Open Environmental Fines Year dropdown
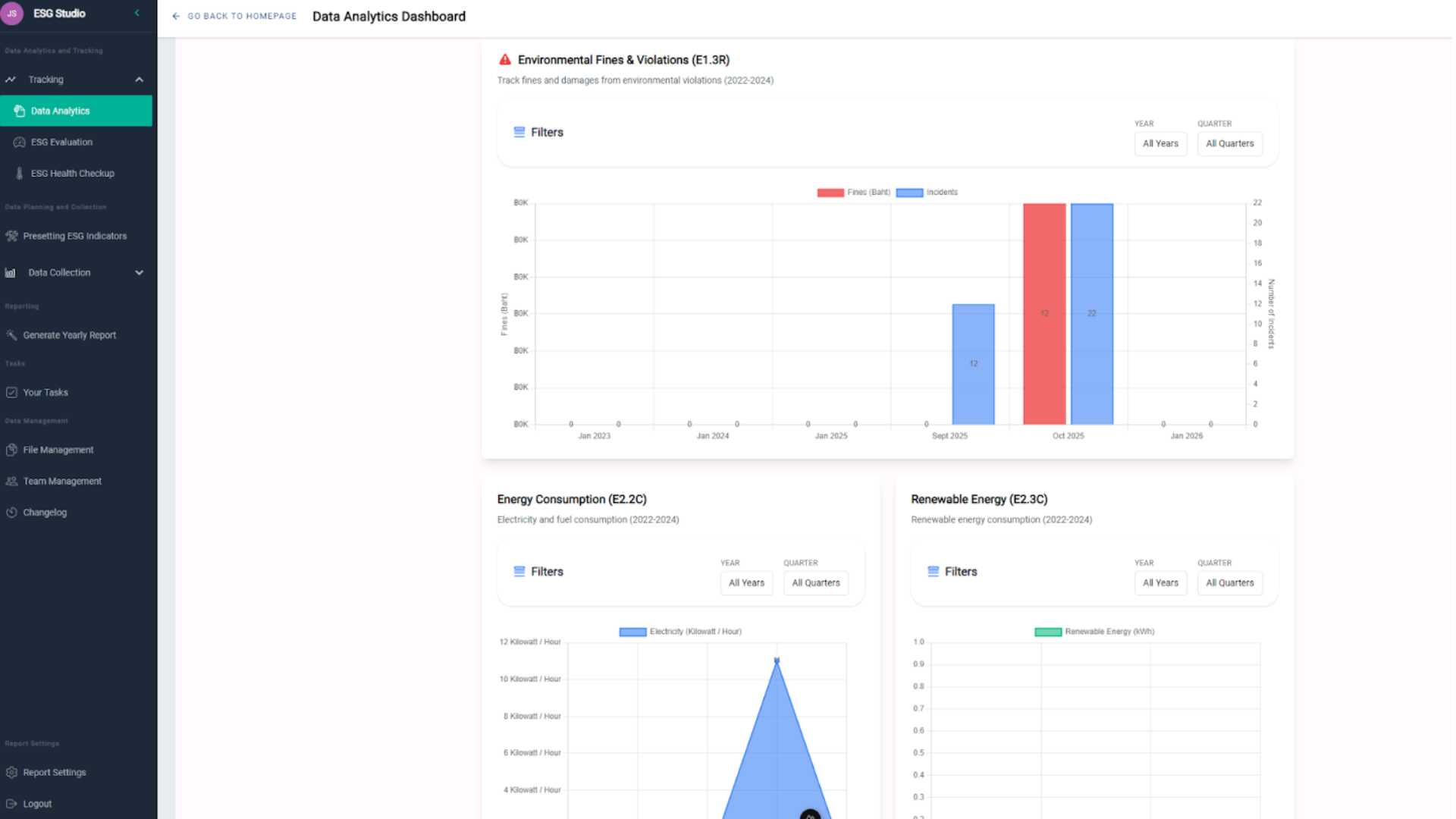 coord(1160,143)
